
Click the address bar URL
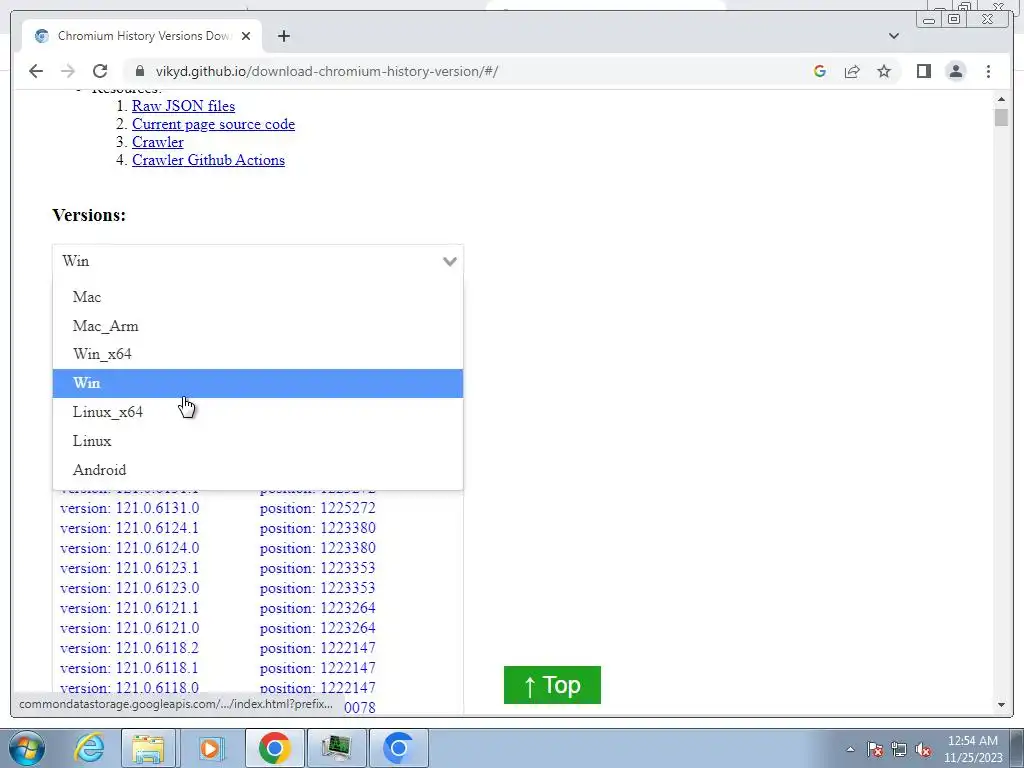pyautogui.click(x=327, y=71)
